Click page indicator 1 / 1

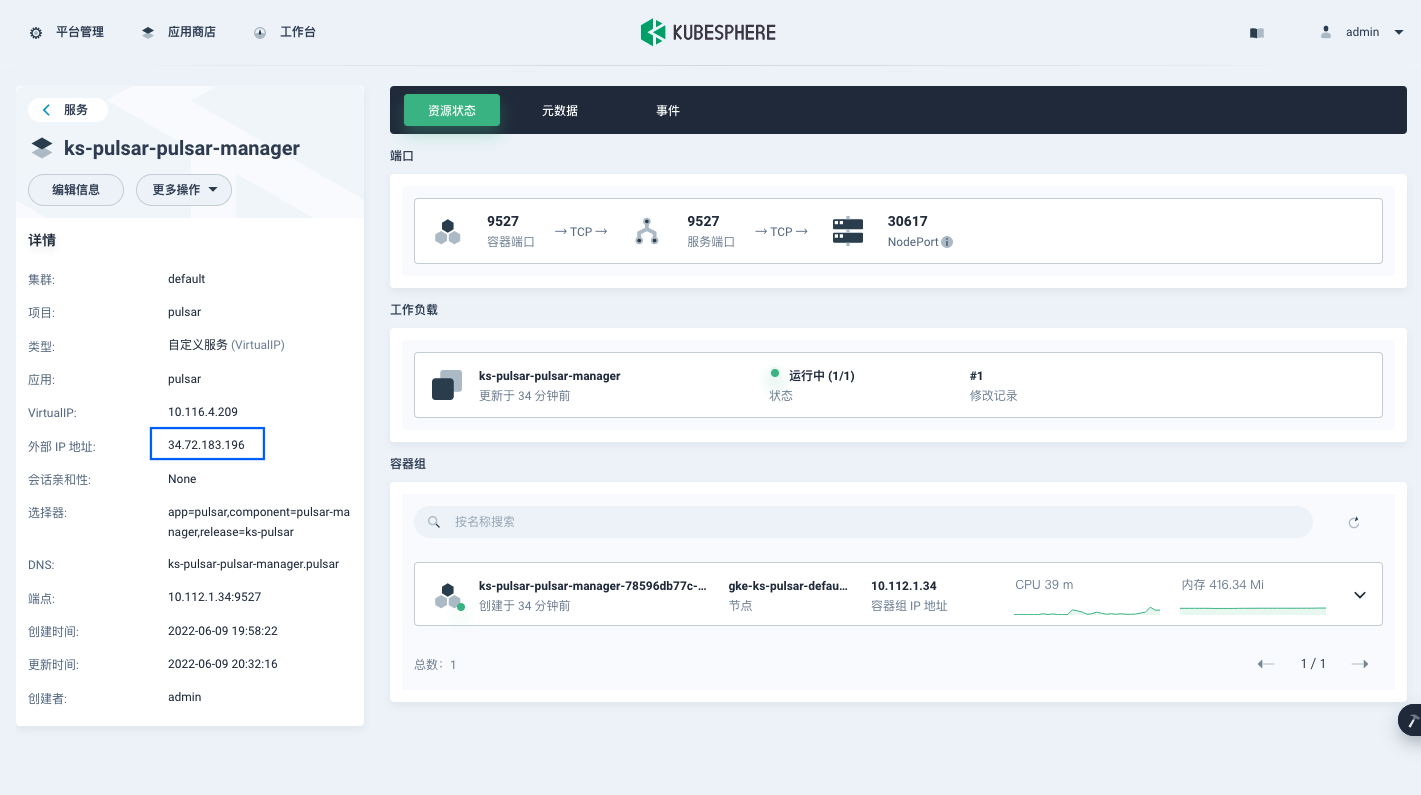[x=1313, y=664]
